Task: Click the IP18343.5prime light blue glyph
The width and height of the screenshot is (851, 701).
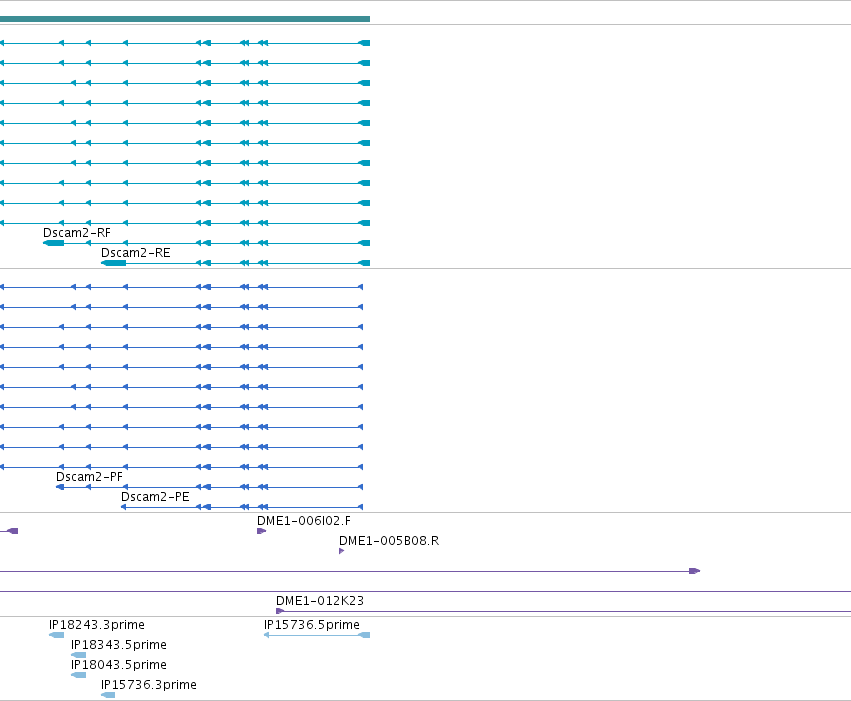Action: (x=79, y=655)
